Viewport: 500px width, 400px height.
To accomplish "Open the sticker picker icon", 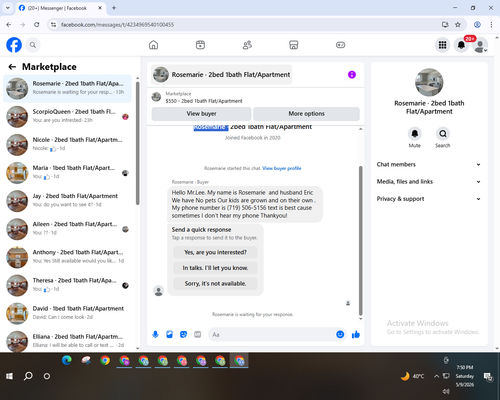I will [183, 334].
